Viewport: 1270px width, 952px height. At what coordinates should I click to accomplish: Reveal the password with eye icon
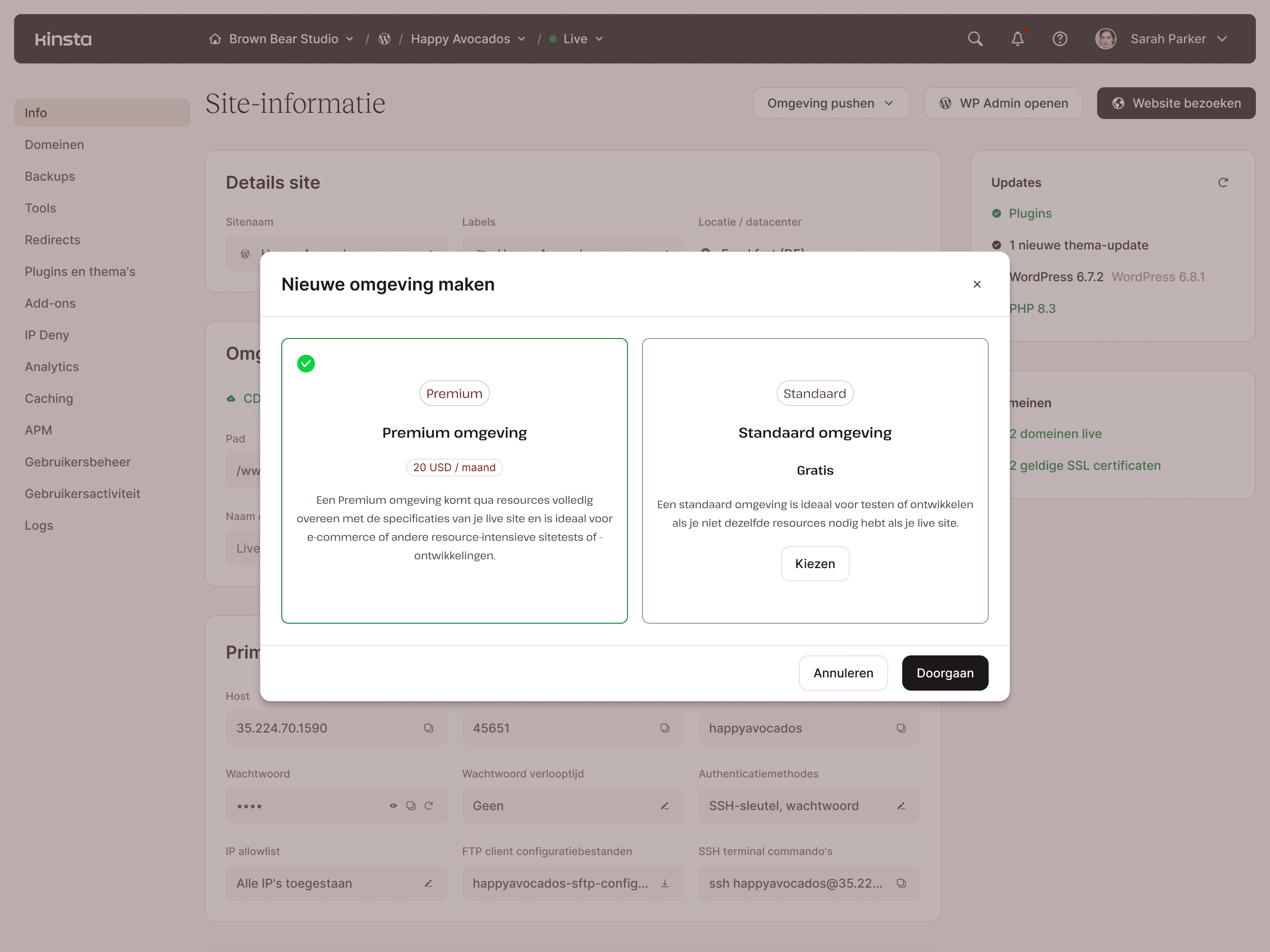393,806
